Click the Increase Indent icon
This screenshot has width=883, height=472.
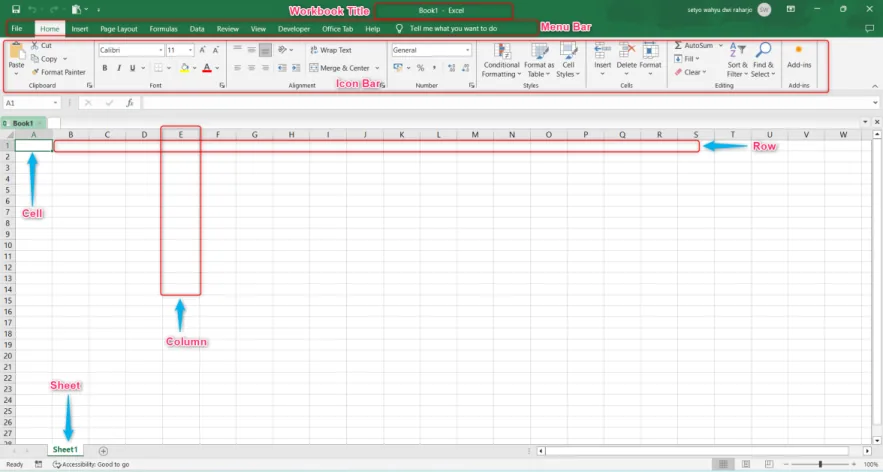tap(296, 68)
